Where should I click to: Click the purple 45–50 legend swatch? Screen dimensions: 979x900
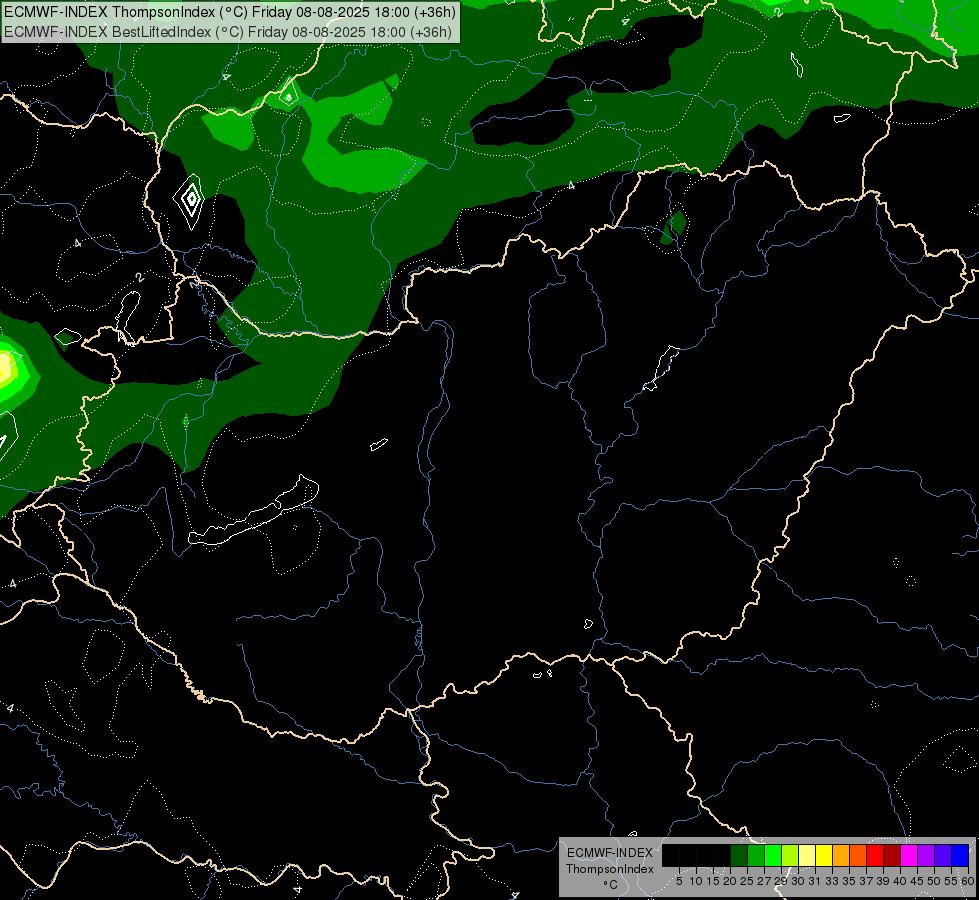(926, 855)
